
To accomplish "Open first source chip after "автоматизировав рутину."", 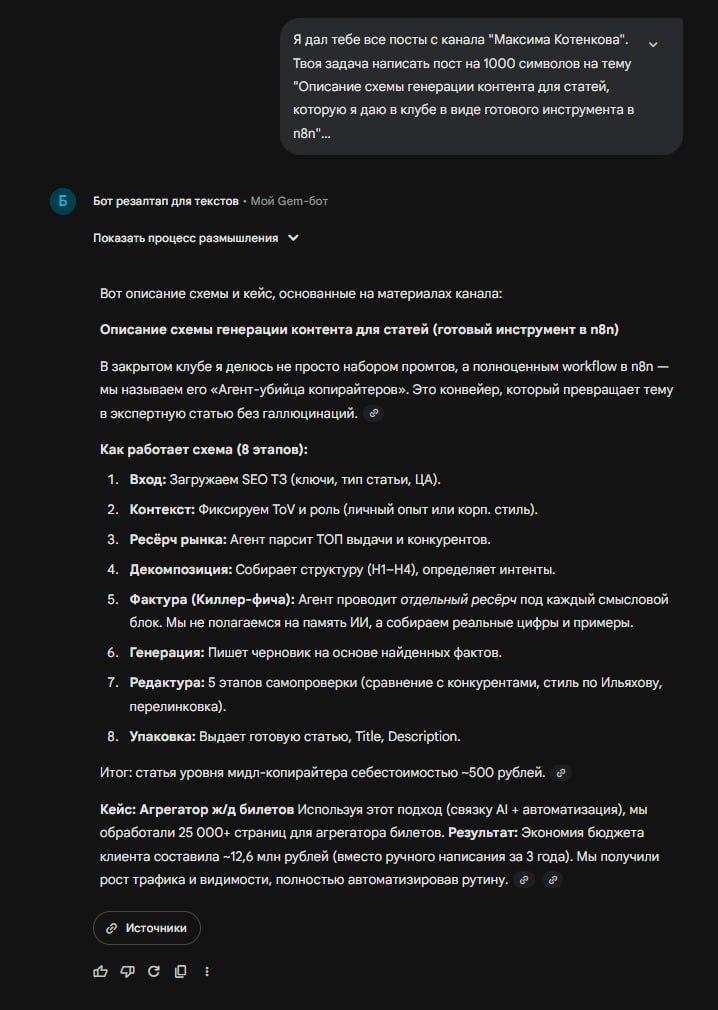I will click(x=523, y=880).
